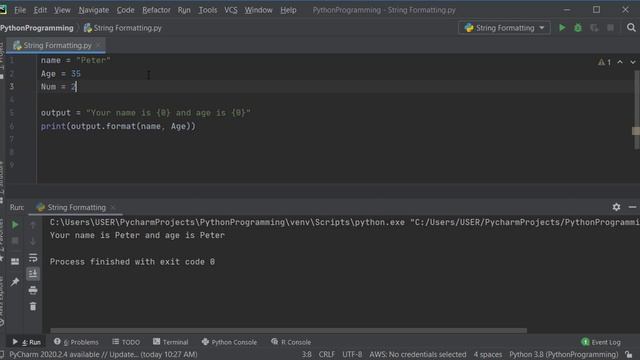Click the output string assignment line
640x360 pixels.
coord(145,113)
